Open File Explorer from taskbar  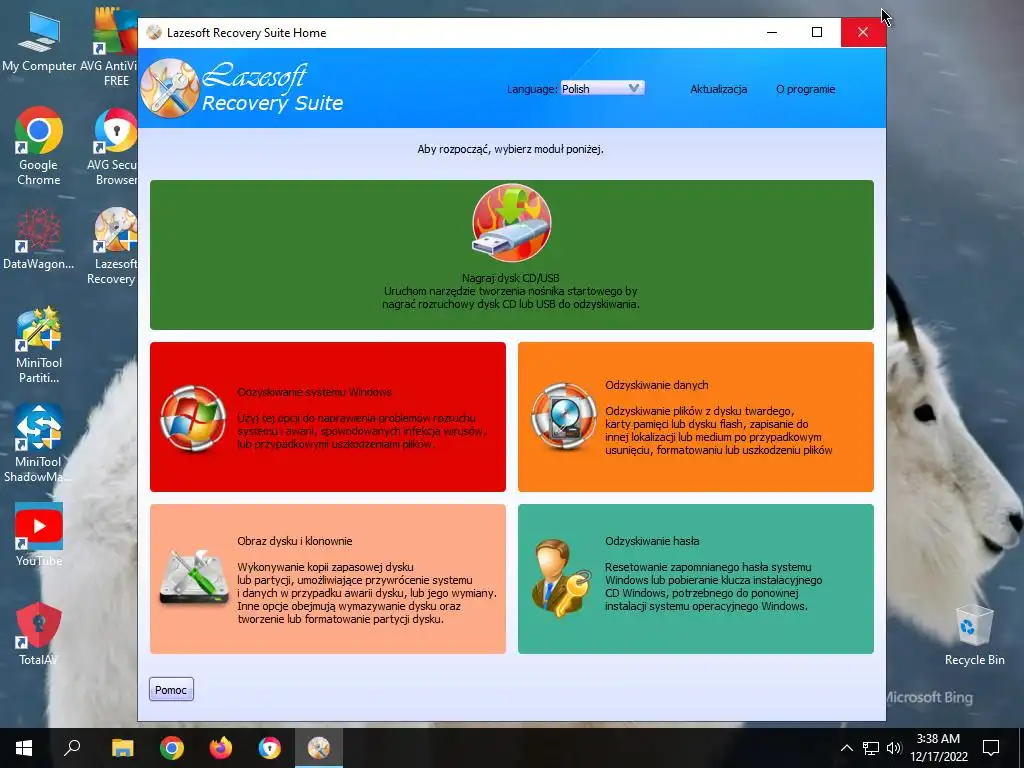[x=122, y=748]
